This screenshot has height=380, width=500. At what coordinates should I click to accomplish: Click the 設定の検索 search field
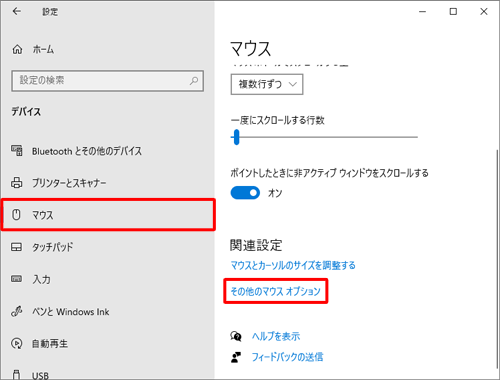point(107,81)
